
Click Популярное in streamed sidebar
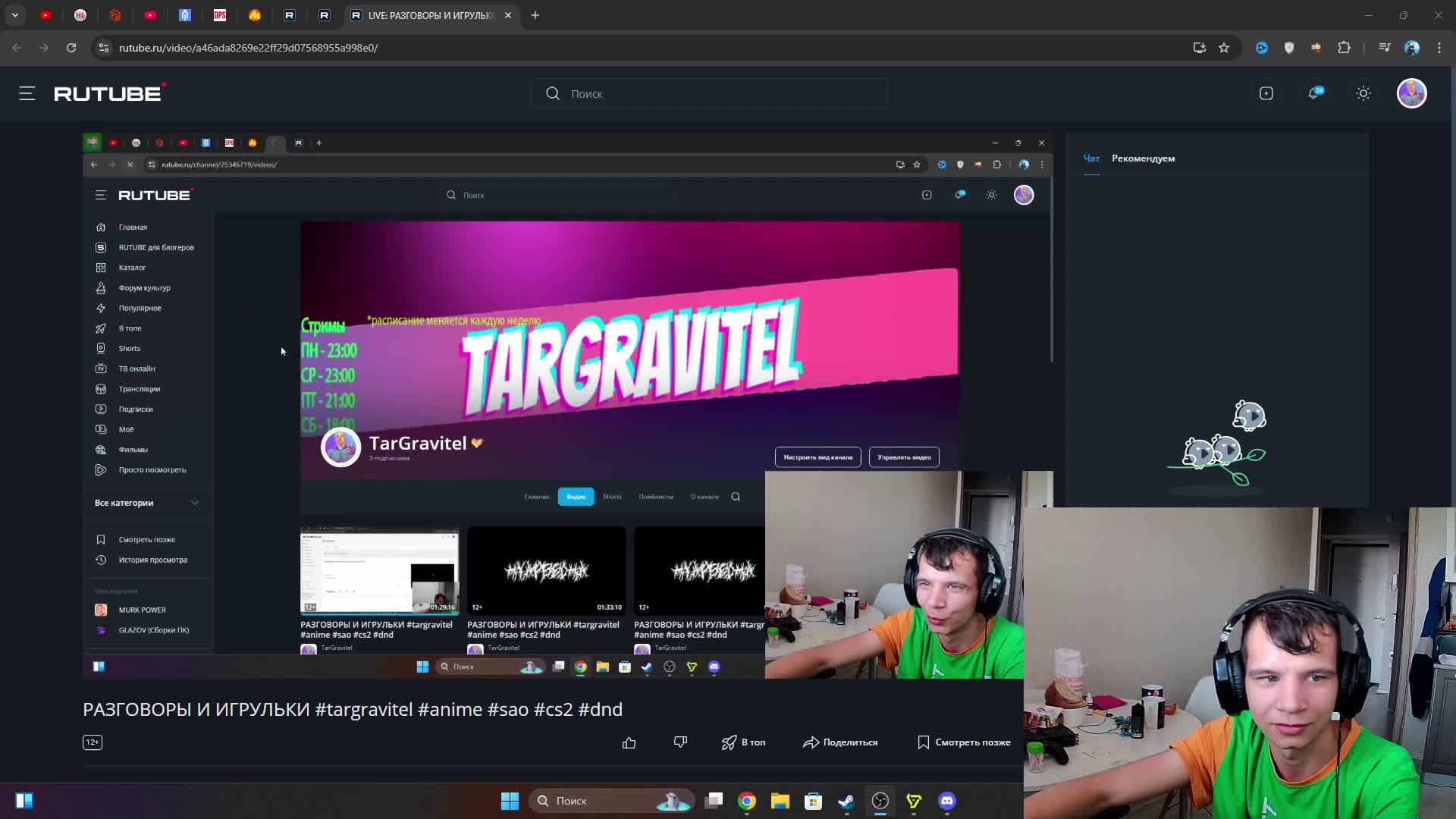pos(140,308)
